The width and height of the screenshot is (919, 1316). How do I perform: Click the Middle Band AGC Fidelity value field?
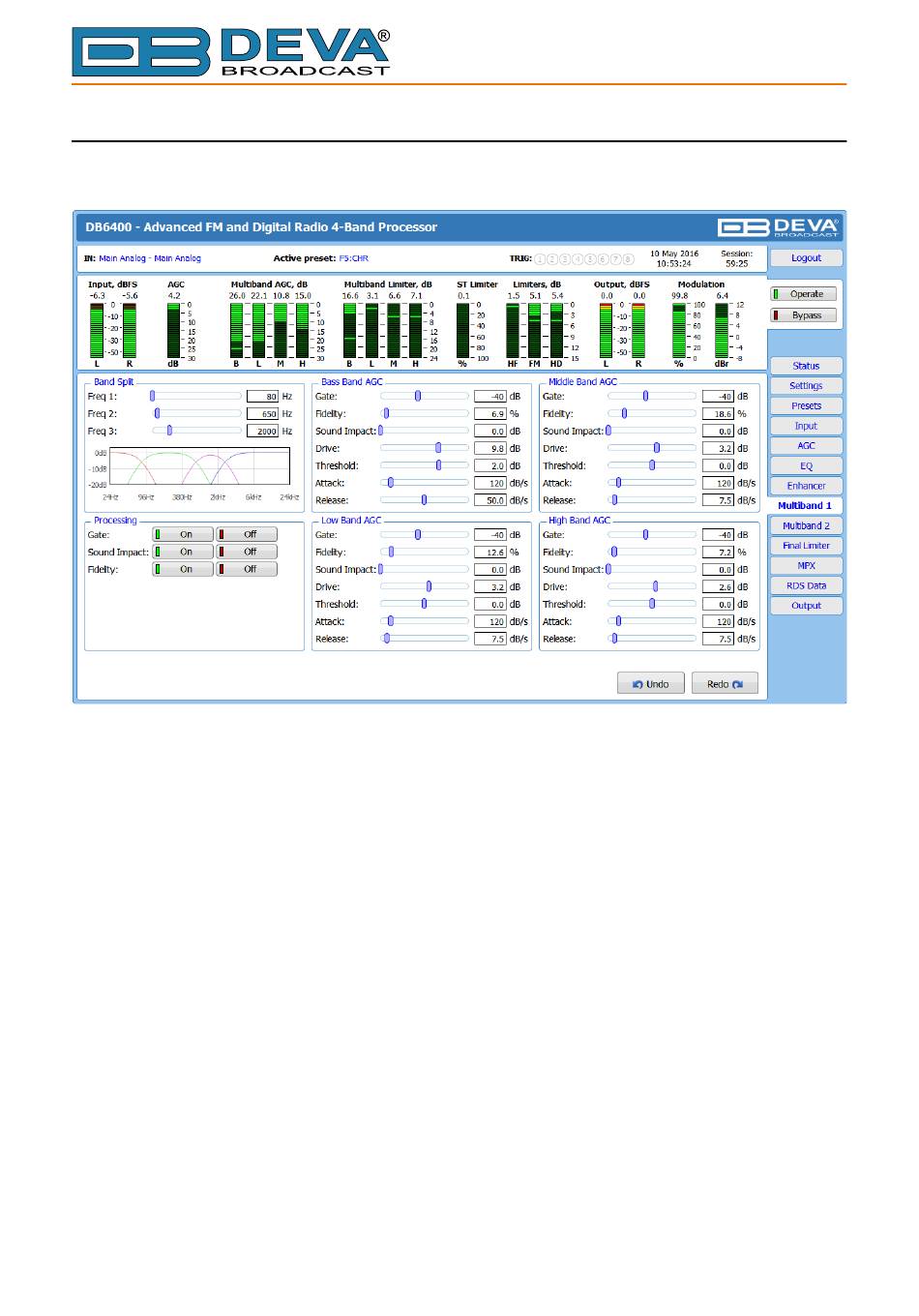[718, 414]
